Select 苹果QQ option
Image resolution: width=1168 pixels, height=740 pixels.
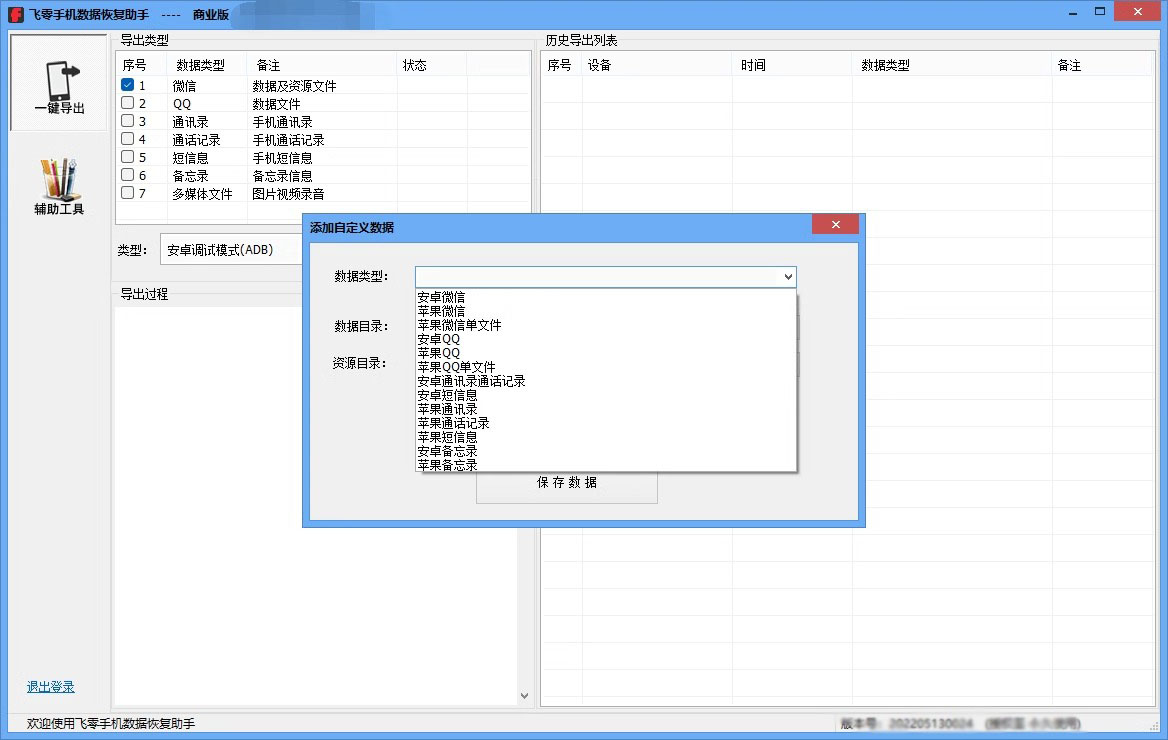[606, 353]
